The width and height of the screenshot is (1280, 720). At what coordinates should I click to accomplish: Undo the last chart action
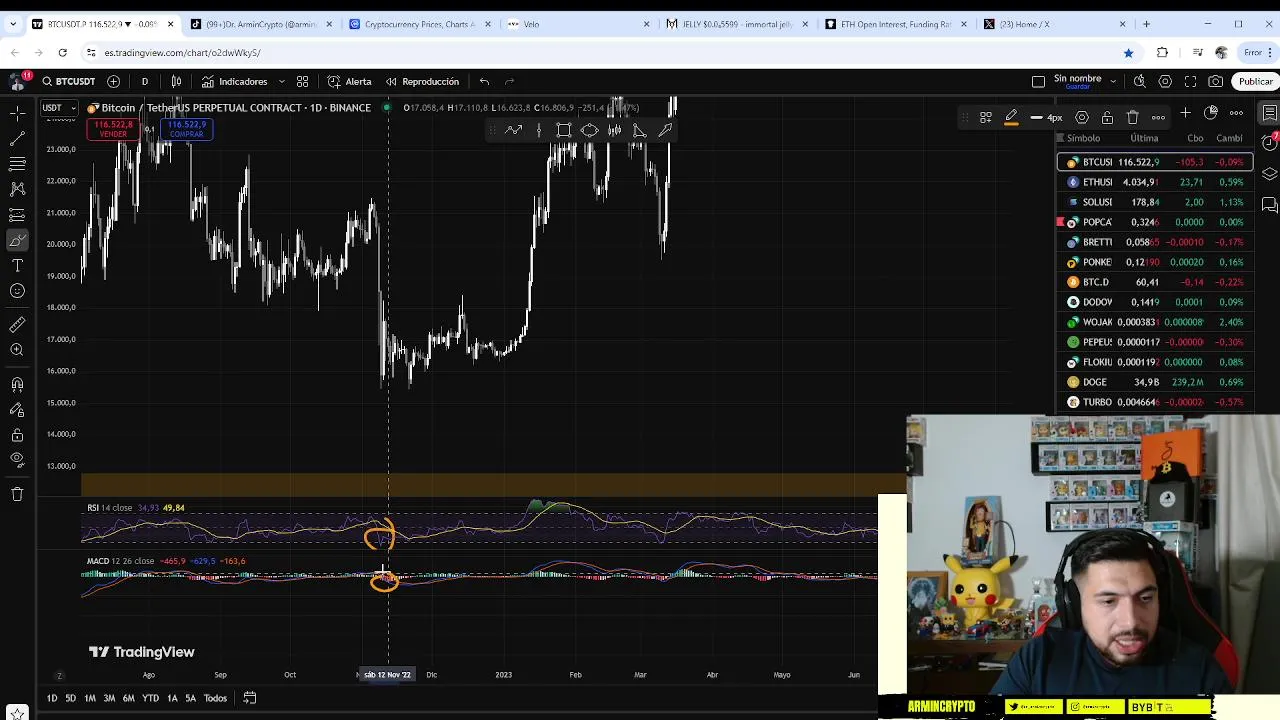point(484,81)
